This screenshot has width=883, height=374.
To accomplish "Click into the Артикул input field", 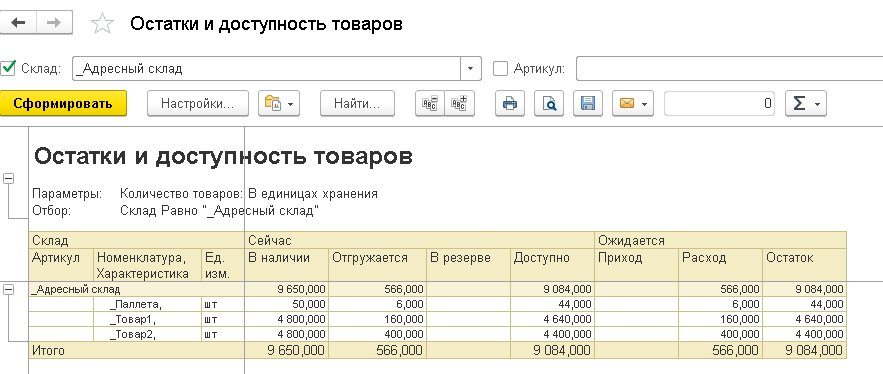I will pos(729,69).
